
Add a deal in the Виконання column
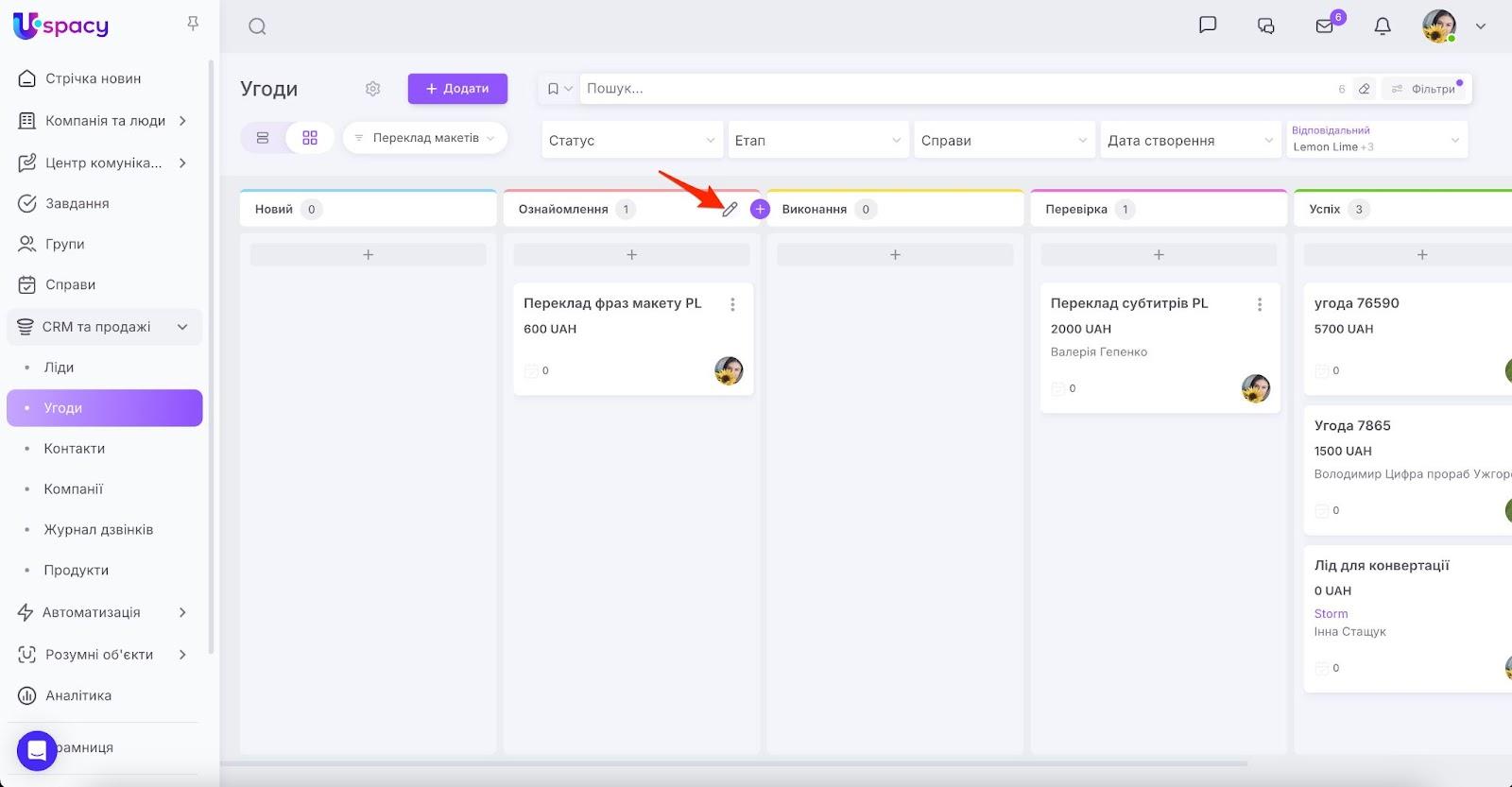click(x=895, y=255)
